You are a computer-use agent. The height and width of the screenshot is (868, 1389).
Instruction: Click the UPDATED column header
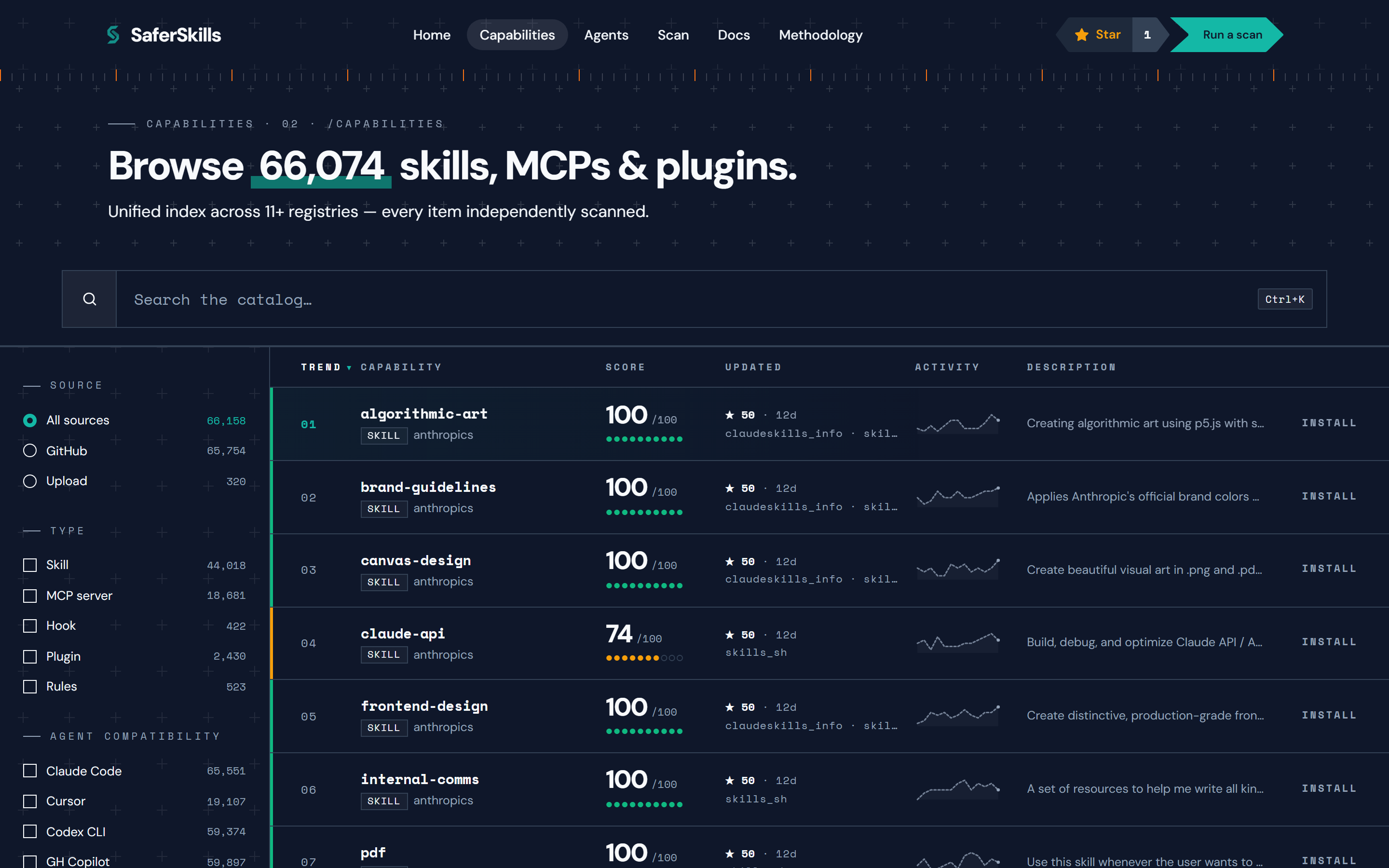pos(753,367)
